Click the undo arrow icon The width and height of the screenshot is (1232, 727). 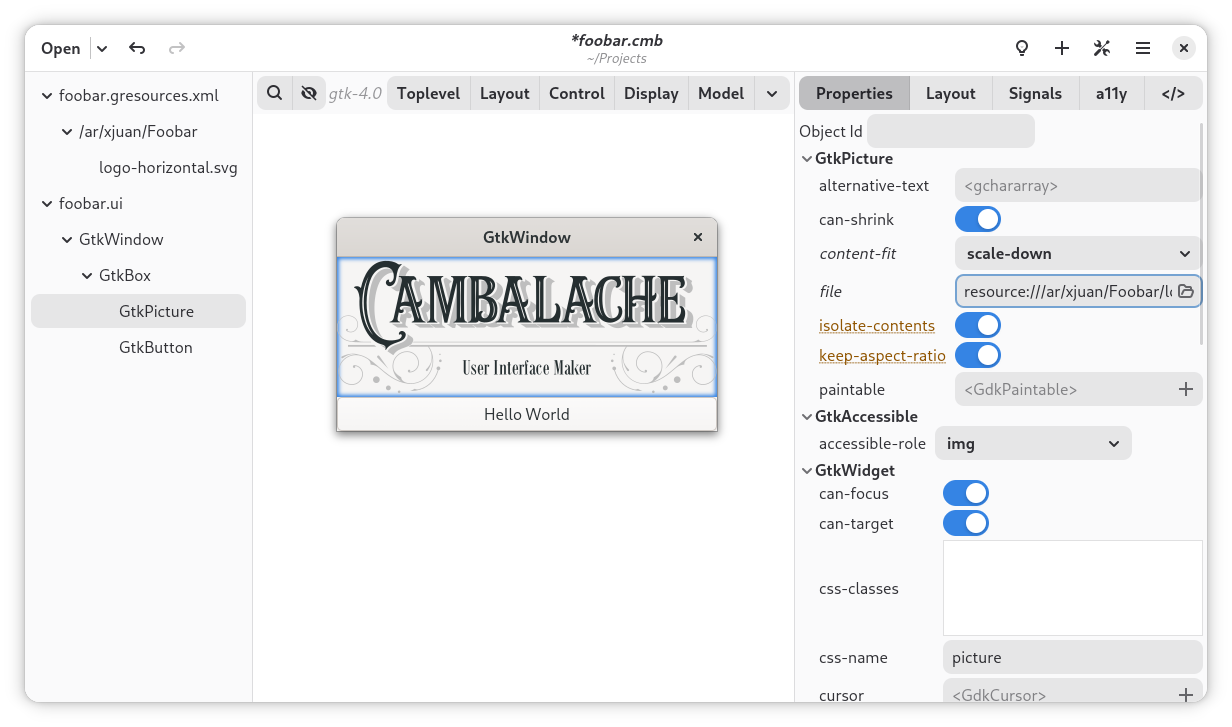[x=137, y=48]
